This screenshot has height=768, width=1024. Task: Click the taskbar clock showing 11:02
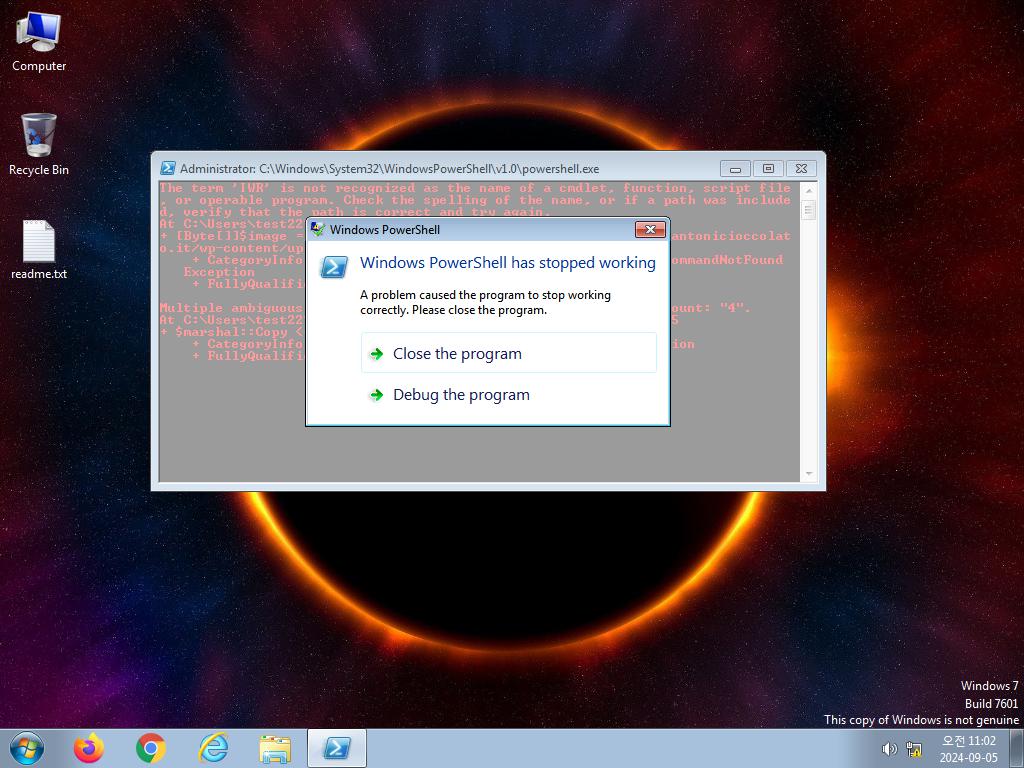coord(968,749)
